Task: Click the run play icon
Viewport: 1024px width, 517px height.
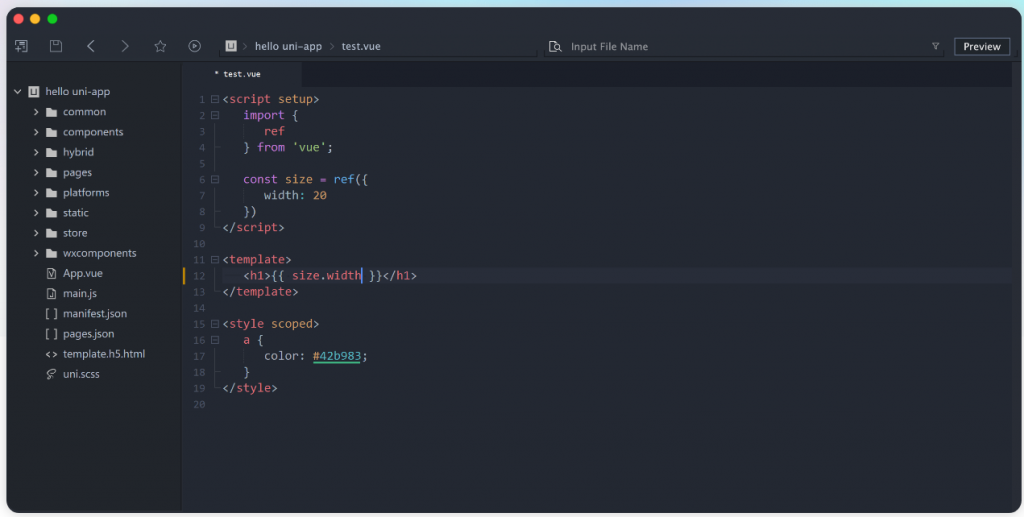Action: (x=195, y=46)
